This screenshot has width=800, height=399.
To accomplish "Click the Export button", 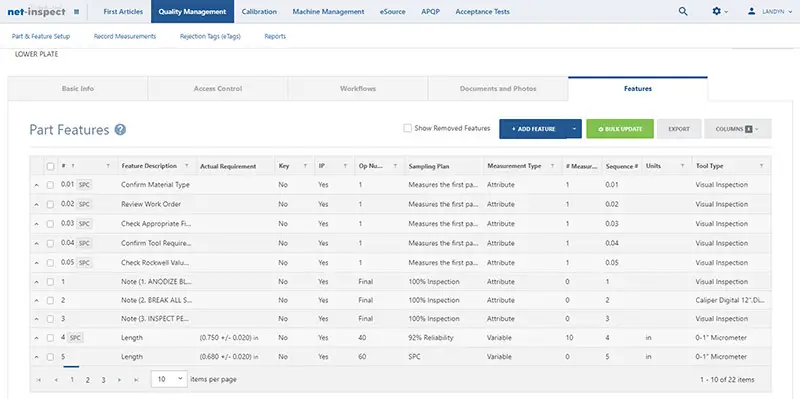I will point(679,129).
